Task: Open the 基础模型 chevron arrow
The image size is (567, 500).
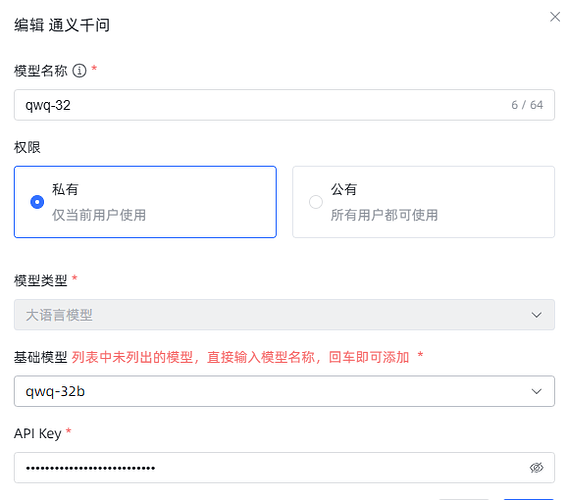Action: pyautogui.click(x=536, y=391)
